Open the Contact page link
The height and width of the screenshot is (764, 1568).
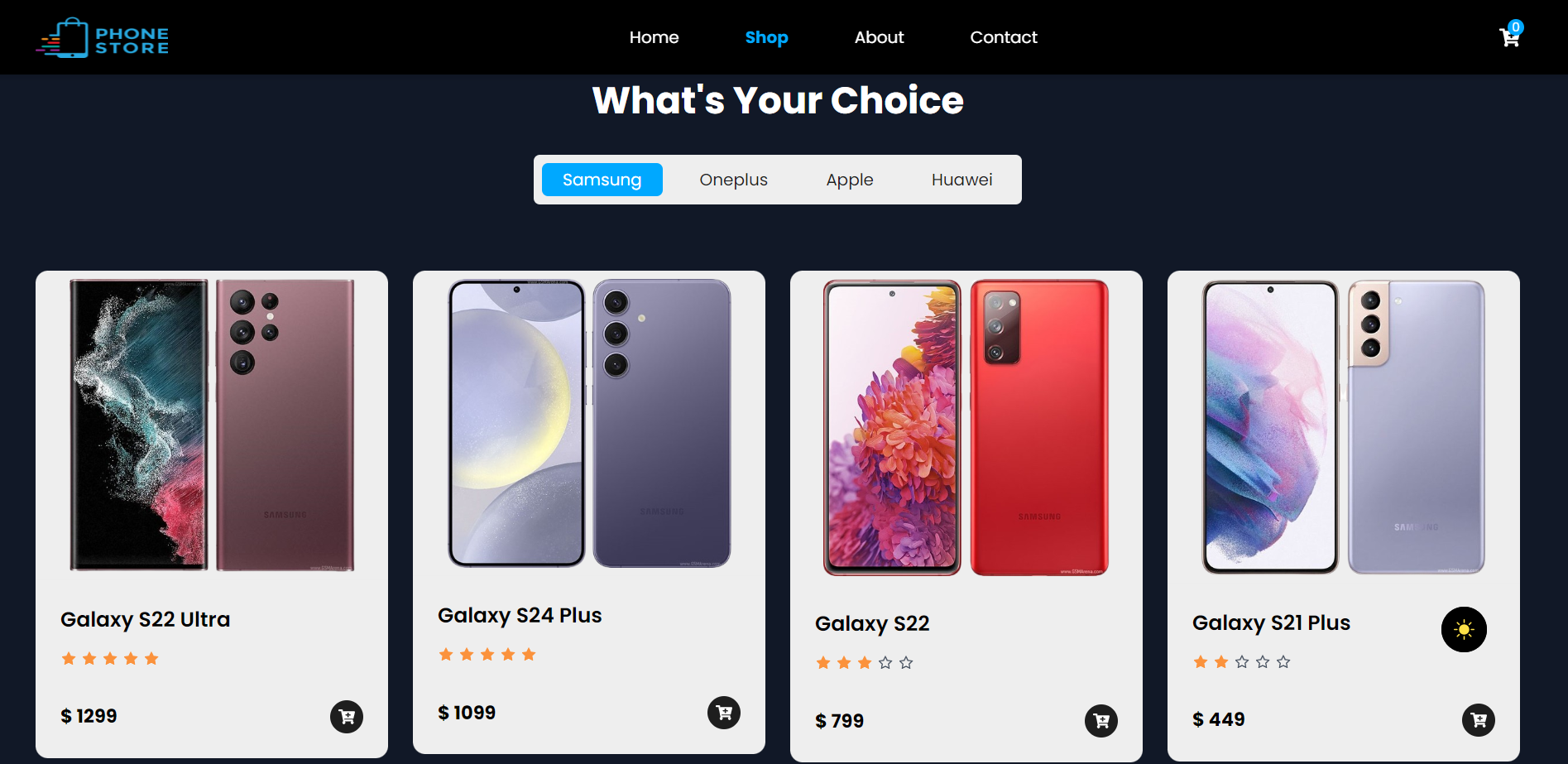tap(1004, 37)
